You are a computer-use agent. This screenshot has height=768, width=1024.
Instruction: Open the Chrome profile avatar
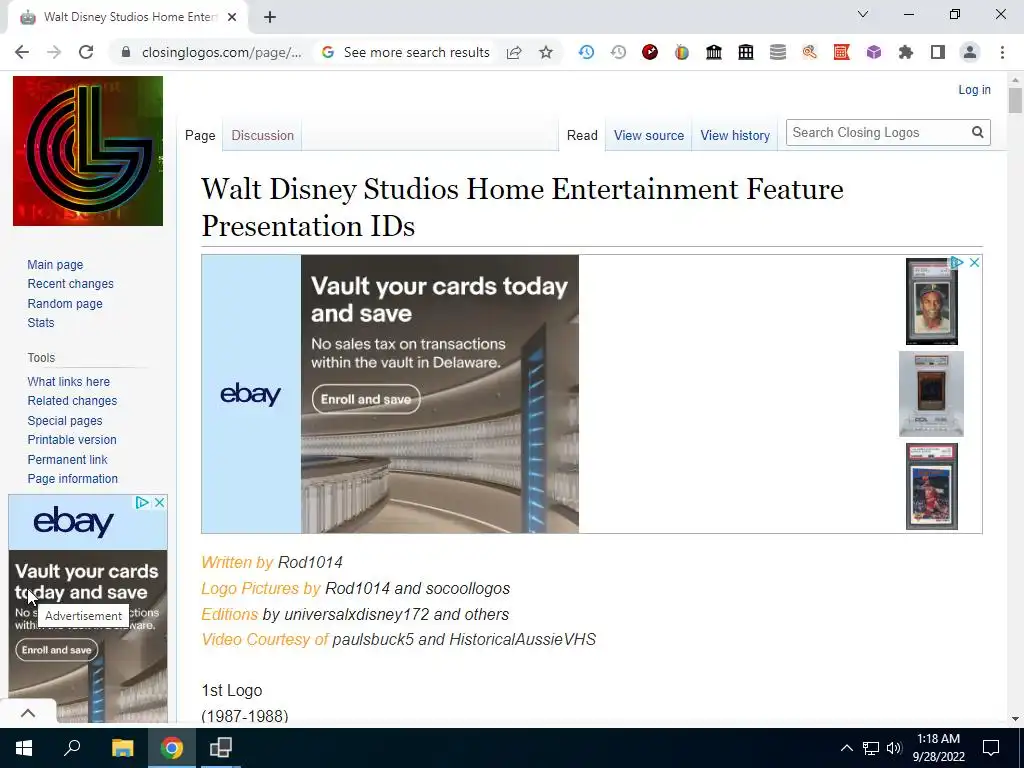970,52
